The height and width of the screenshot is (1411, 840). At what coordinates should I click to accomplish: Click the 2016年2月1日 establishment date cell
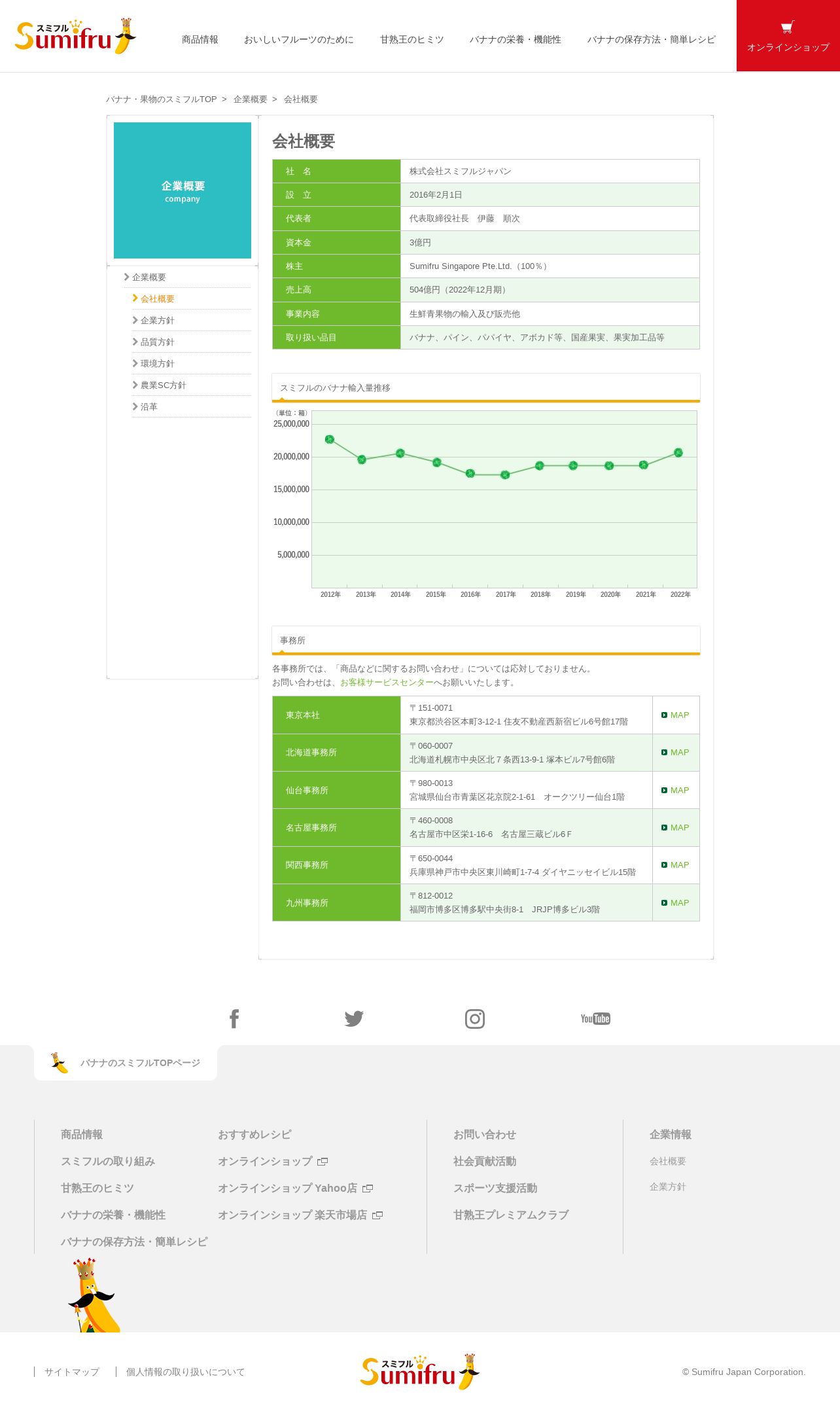click(550, 195)
